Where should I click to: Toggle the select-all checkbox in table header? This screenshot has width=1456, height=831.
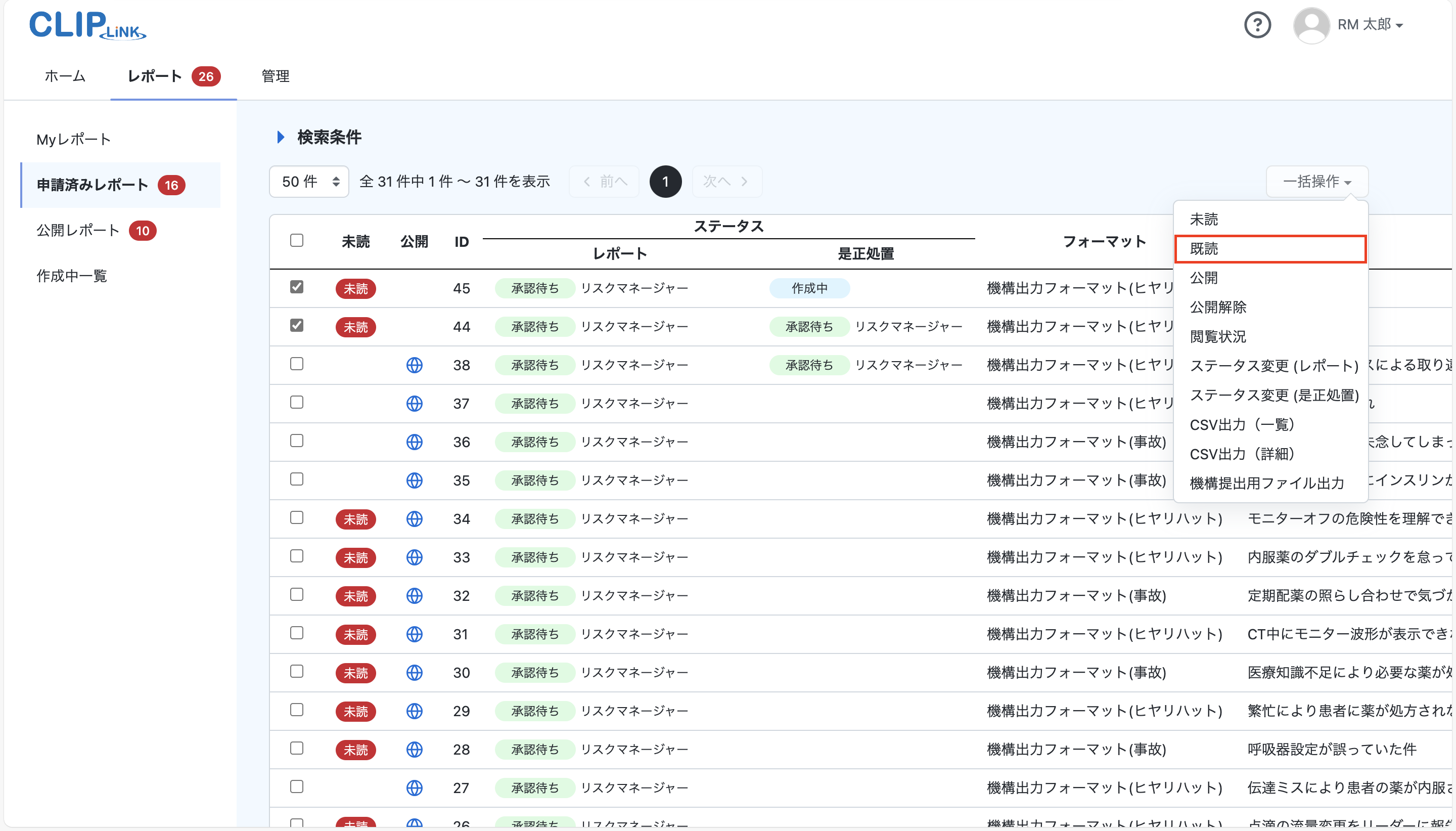tap(297, 240)
